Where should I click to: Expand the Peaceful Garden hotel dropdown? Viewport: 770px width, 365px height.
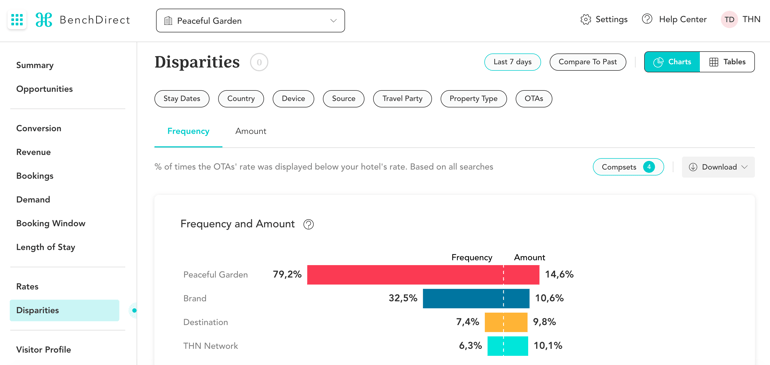(250, 21)
